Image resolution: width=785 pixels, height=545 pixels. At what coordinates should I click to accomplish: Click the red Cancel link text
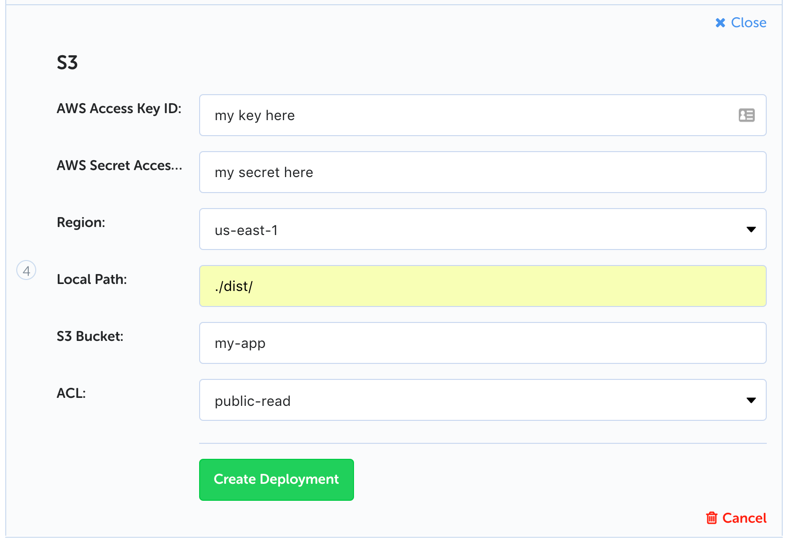[x=744, y=518]
